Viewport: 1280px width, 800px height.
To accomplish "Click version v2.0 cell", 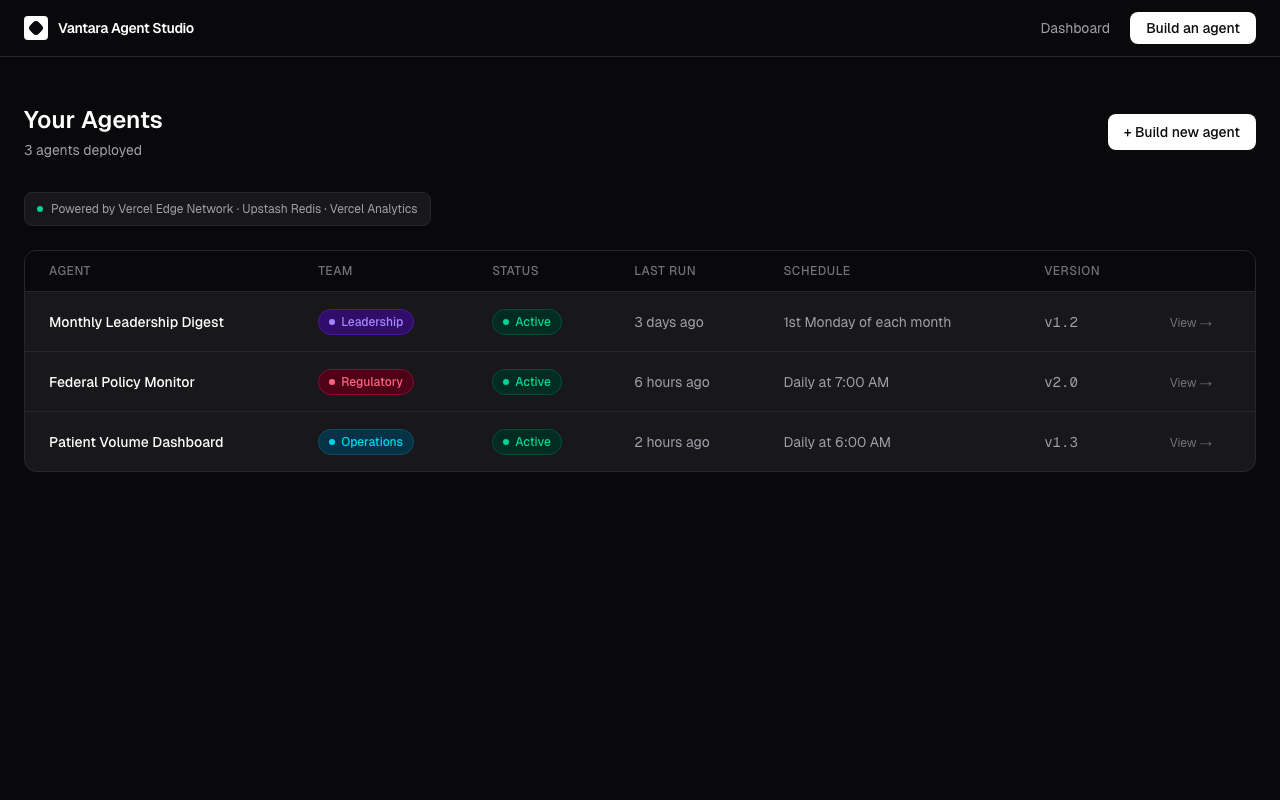I will click(1061, 382).
